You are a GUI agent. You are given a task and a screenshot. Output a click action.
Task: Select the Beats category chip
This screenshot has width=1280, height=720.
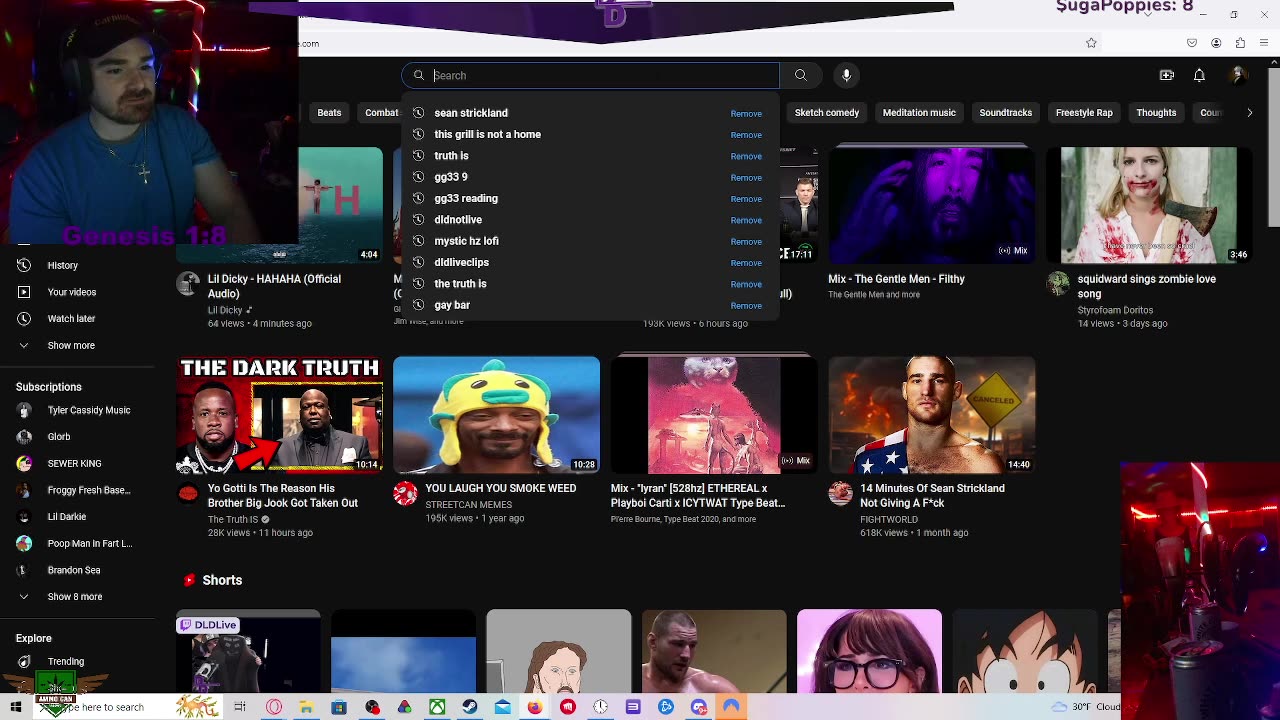click(x=329, y=113)
